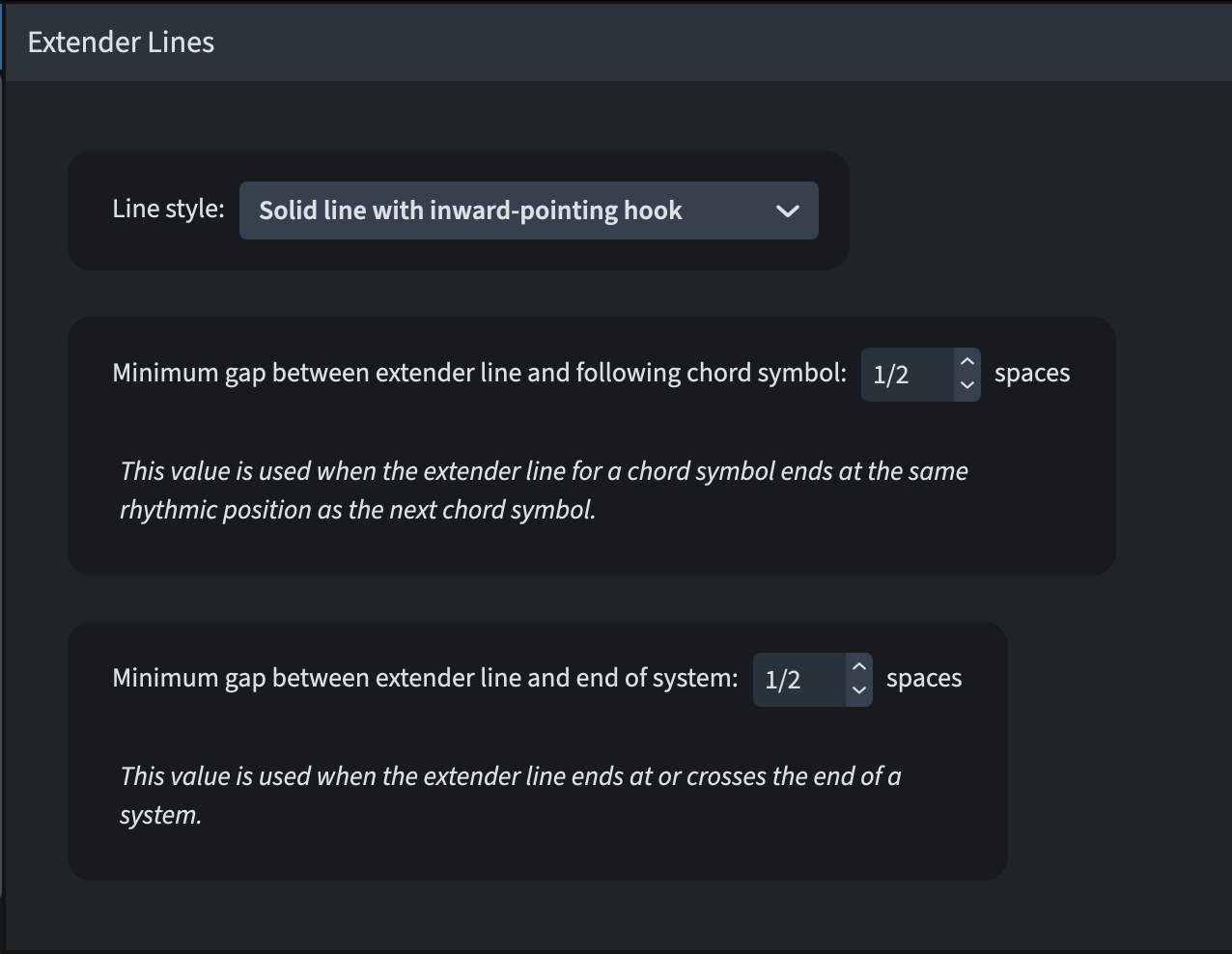Image resolution: width=1232 pixels, height=954 pixels.
Task: Click the italic note about same rhythmic position
Action: pyautogui.click(x=543, y=491)
